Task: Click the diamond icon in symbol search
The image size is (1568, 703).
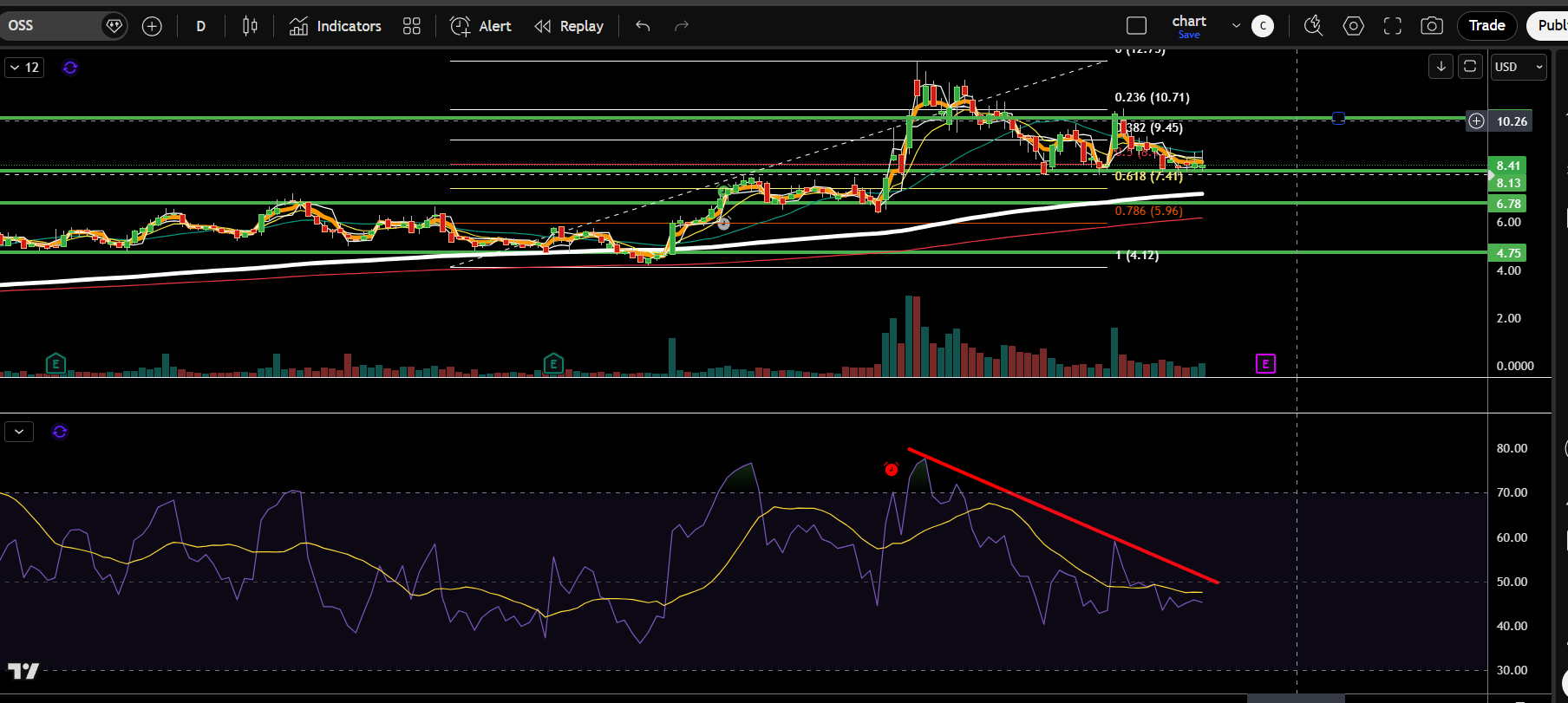Action: pyautogui.click(x=114, y=26)
